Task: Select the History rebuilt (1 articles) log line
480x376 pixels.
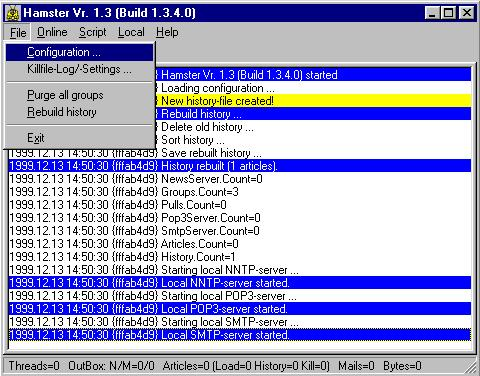Action: tap(240, 166)
